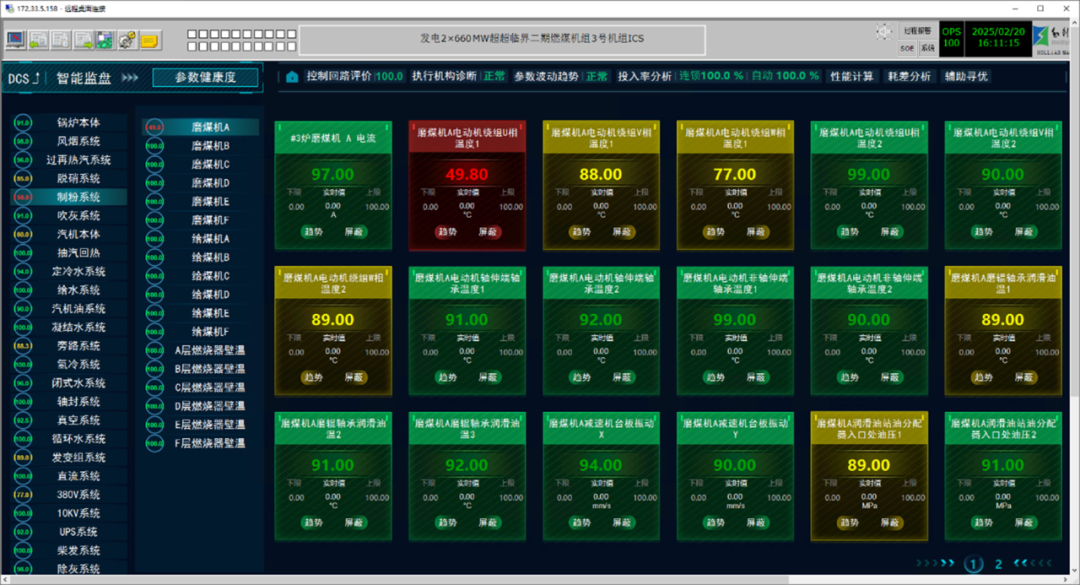
Task: Toggle 屏蔽 on the 磨煤机A减速机台板振动X card
Action: click(x=622, y=523)
